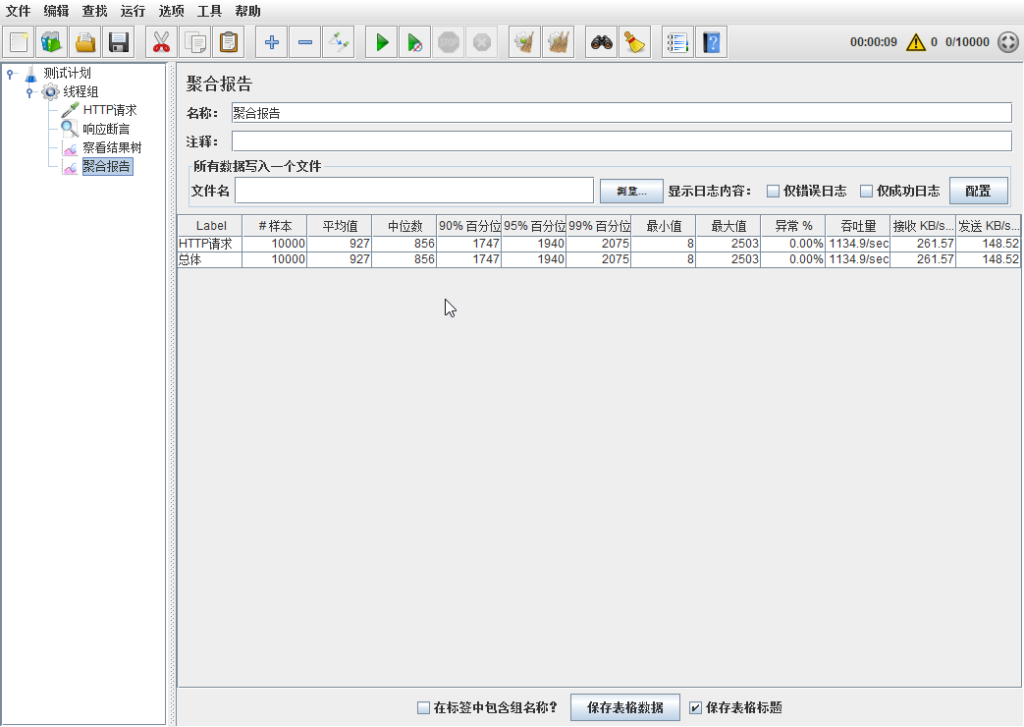This screenshot has height=727, width=1024.
Task: Collapse the 测试计划 tree node
Action: (10, 73)
